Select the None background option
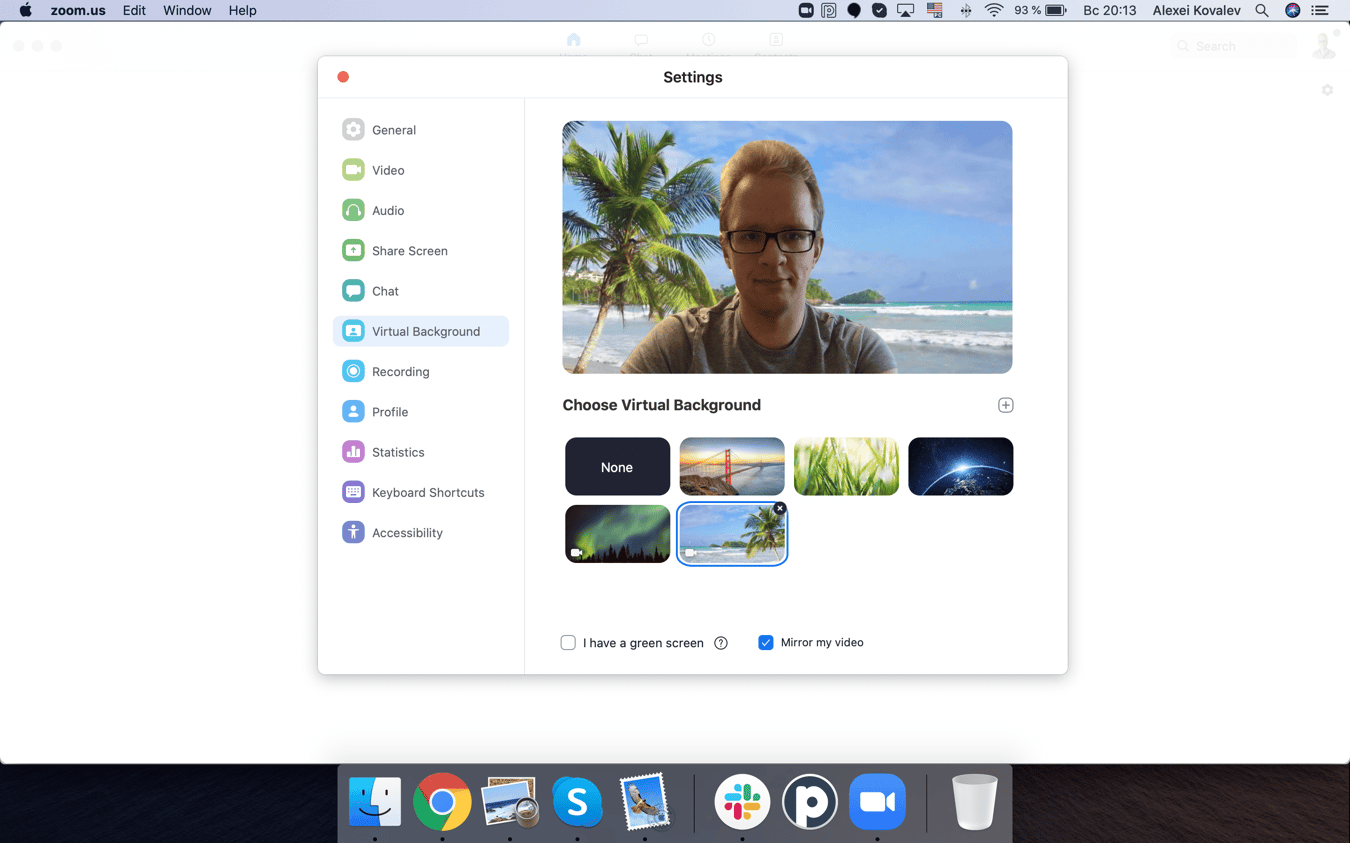 617,466
